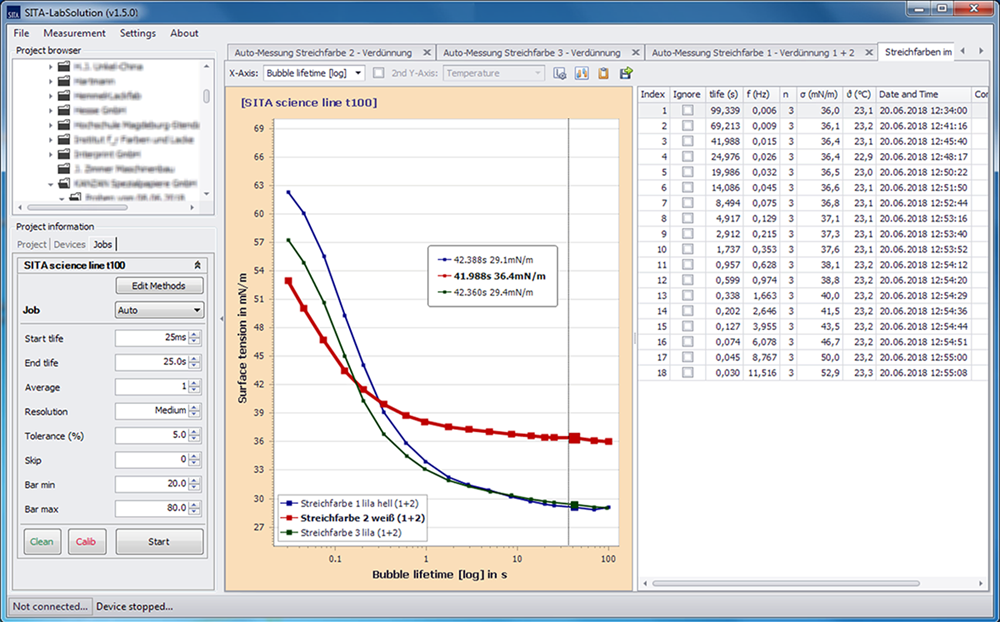
Task: Click the clipboard copy icon in toolbar
Action: tap(604, 73)
